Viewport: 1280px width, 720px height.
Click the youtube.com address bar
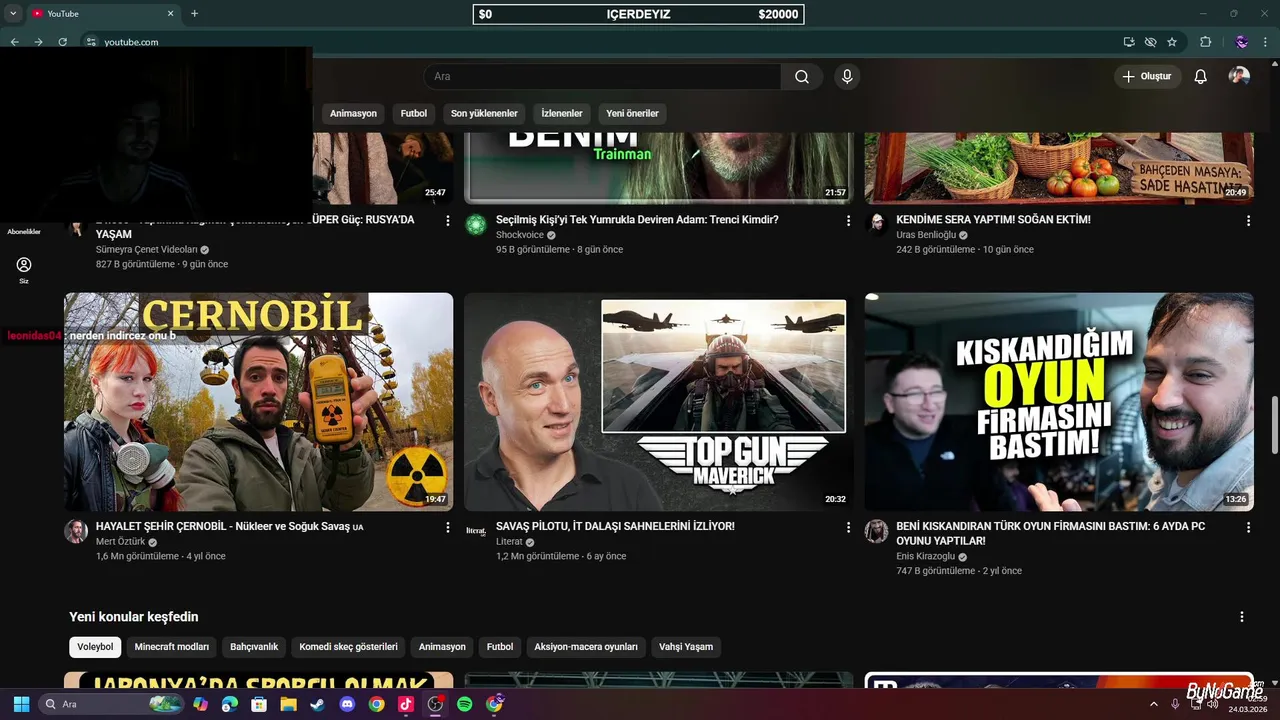coord(600,42)
